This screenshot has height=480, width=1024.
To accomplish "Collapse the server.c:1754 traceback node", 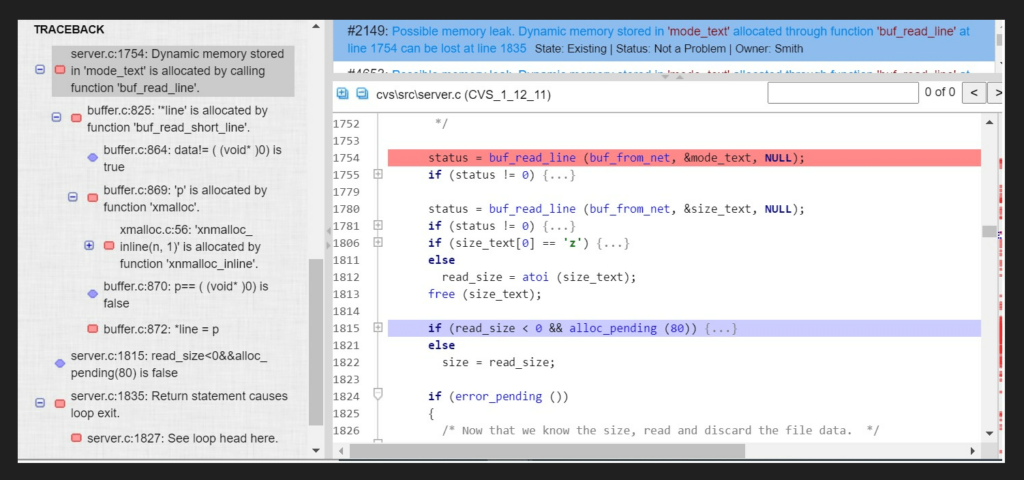I will 40,70.
